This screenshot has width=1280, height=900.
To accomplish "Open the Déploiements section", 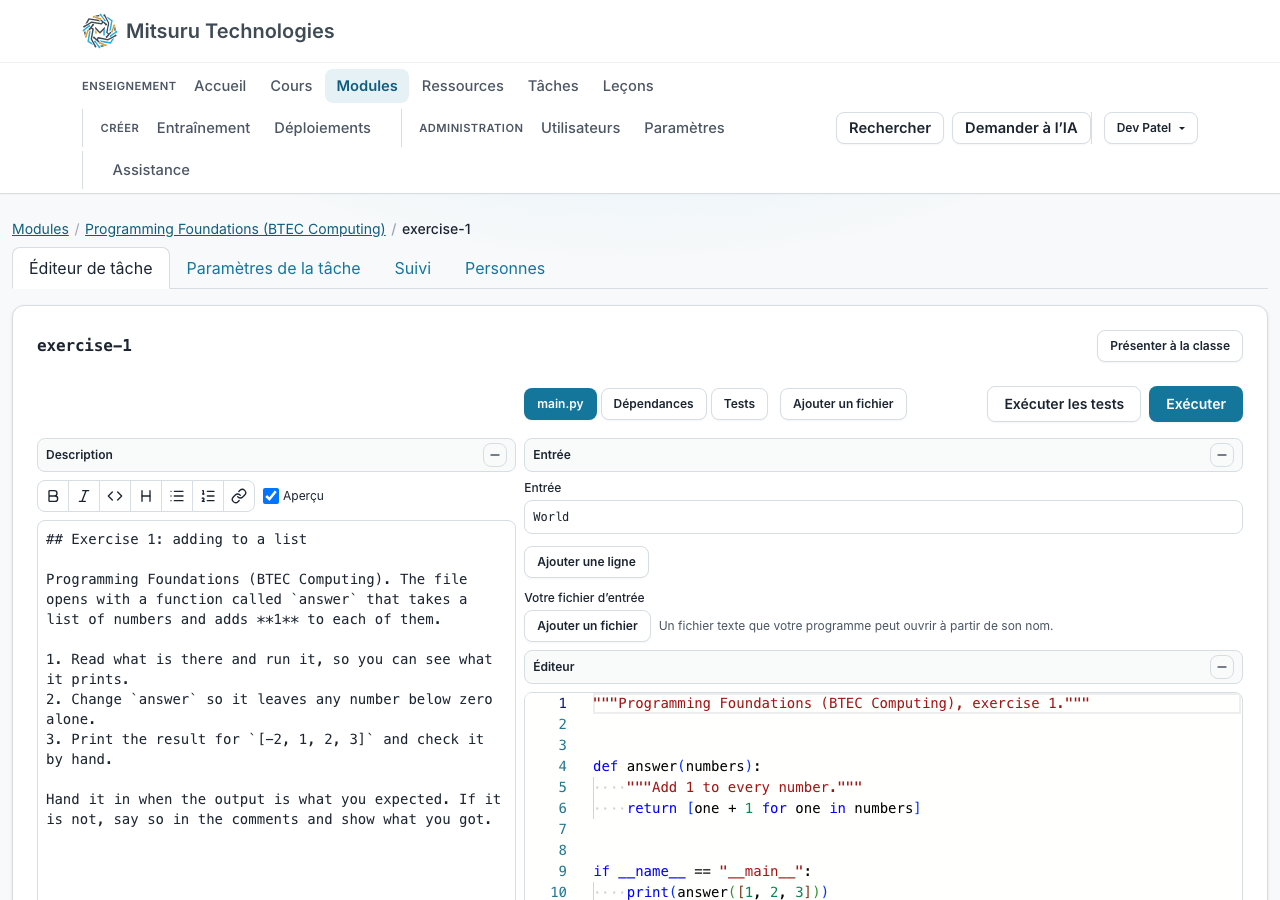I will pyautogui.click(x=322, y=128).
